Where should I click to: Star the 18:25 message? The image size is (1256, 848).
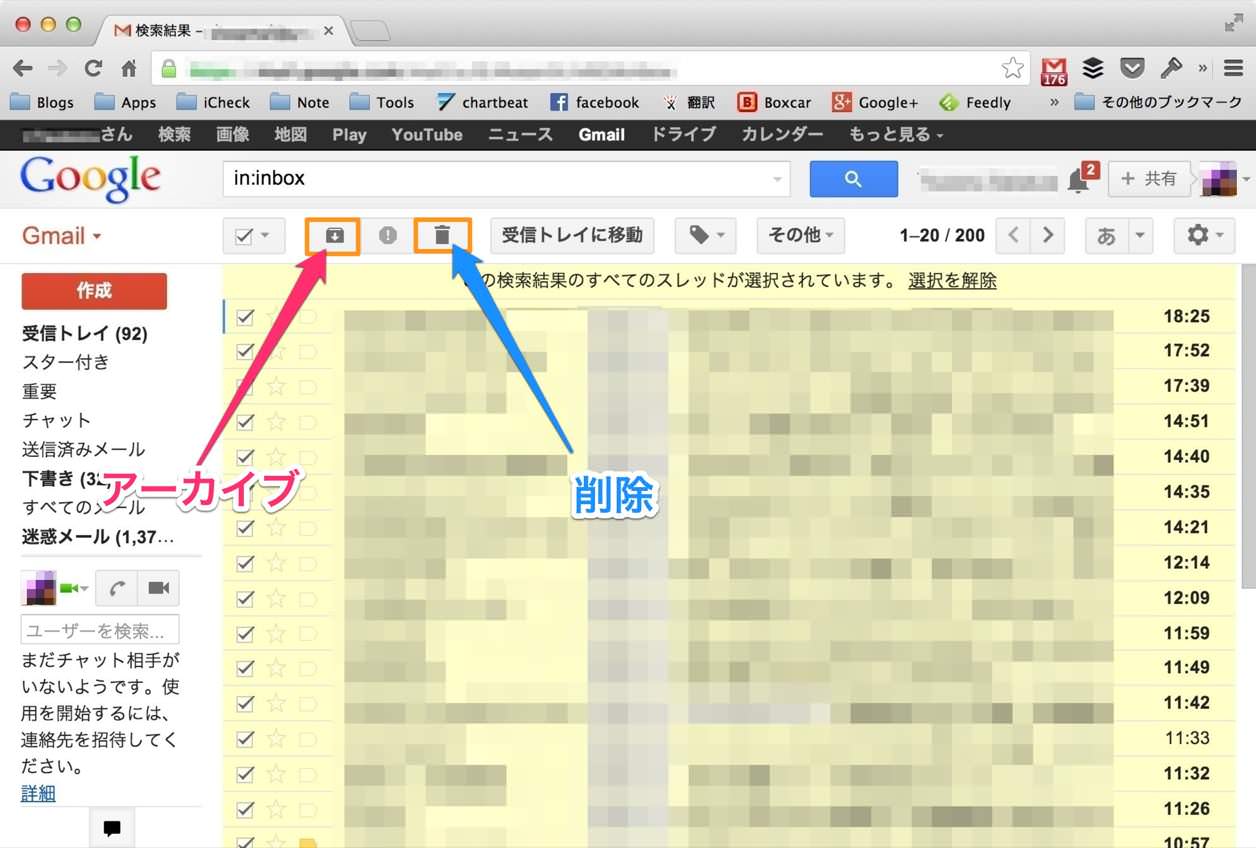(276, 317)
